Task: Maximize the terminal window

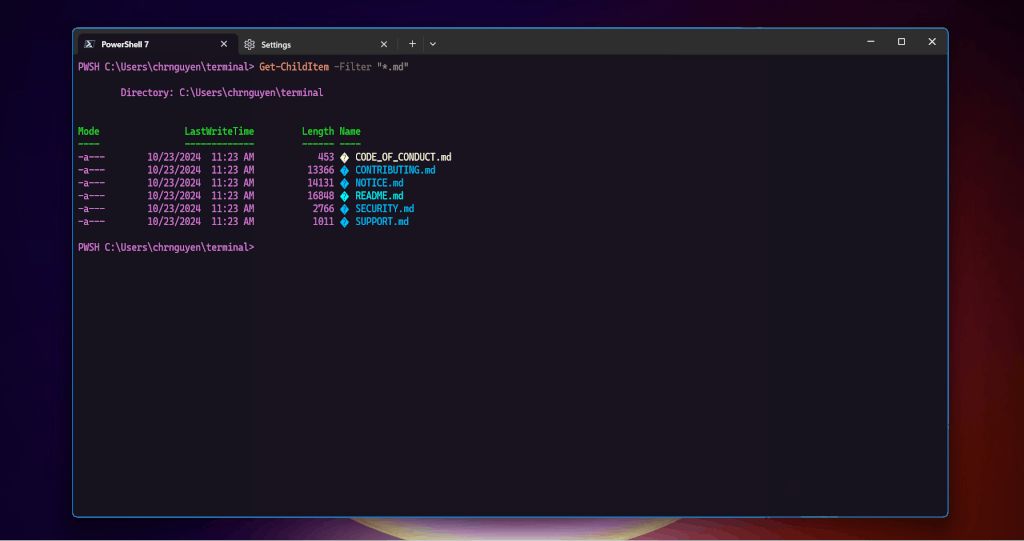Action: pos(901,42)
